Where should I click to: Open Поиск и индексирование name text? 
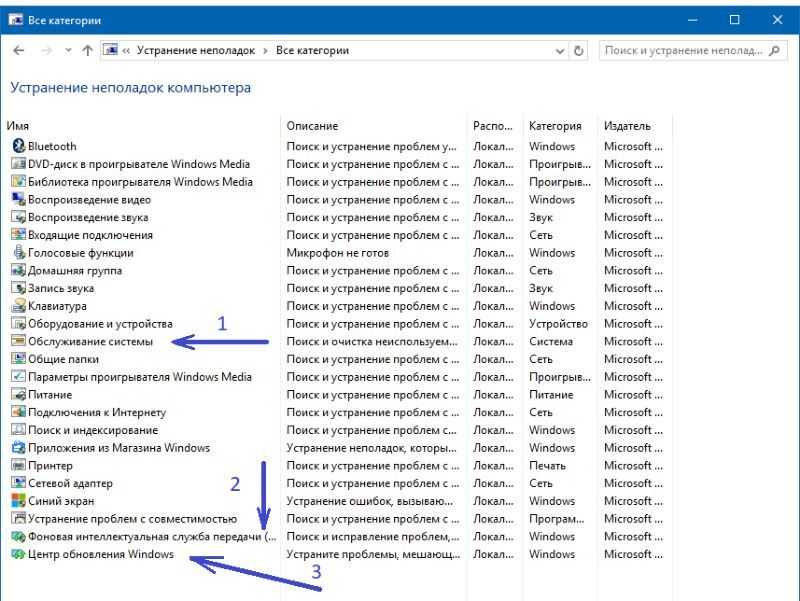point(93,430)
